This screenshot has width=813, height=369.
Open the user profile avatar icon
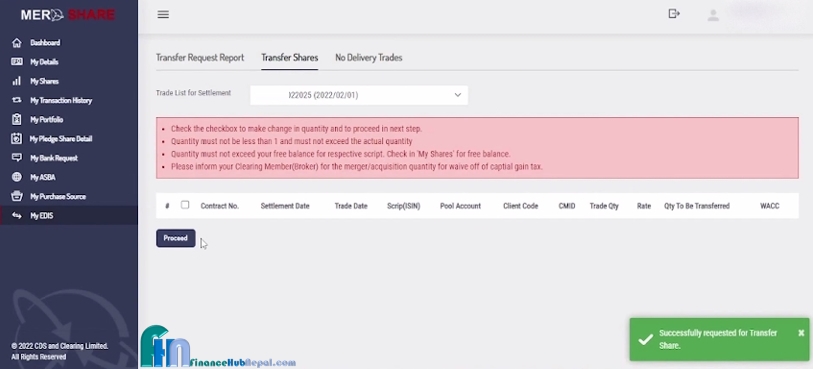pos(713,16)
